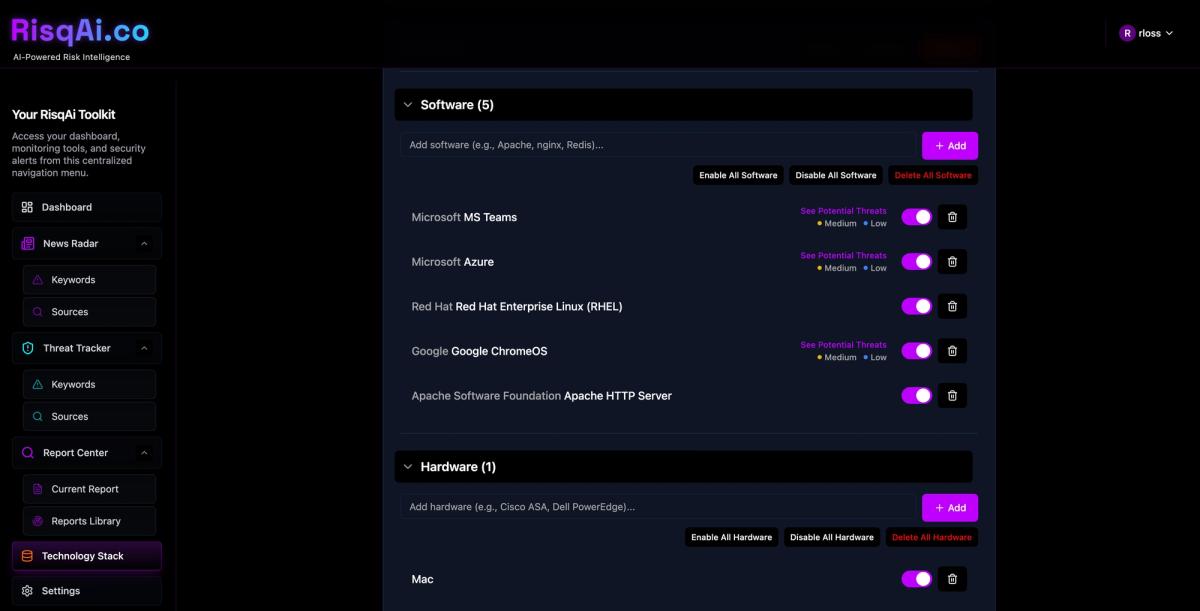Open Current Report in sidebar
Screen dimensions: 1200x611
click(x=90, y=489)
